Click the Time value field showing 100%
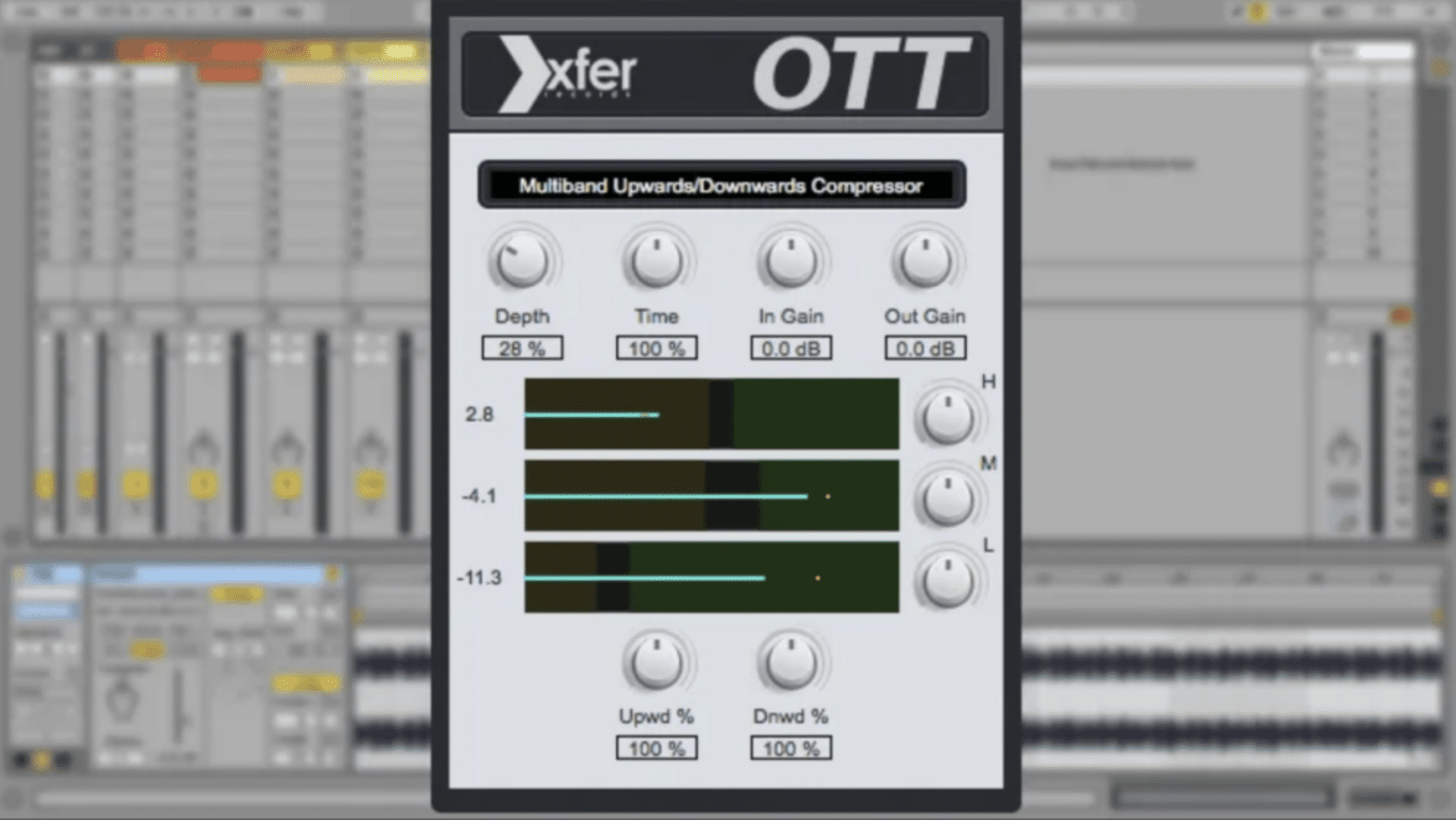1456x820 pixels. click(657, 348)
